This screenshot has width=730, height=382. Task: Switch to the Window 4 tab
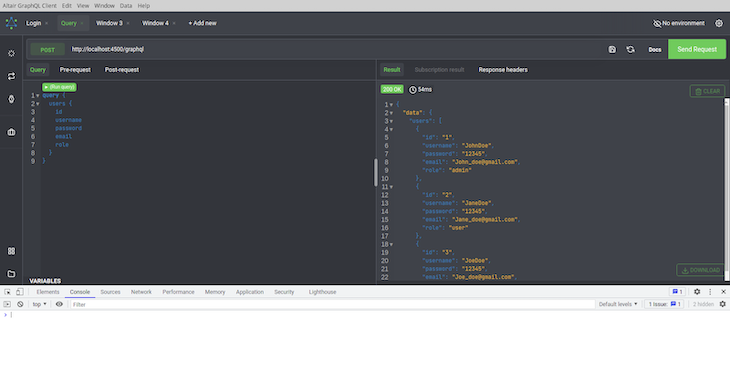coord(155,23)
